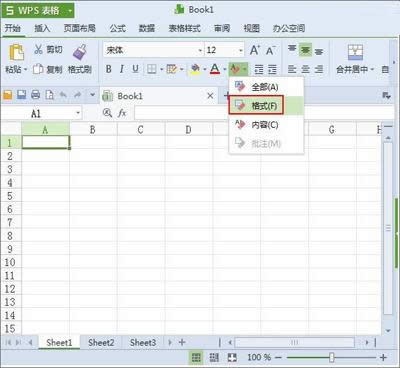Select column B header
The image size is (400, 368).
[x=93, y=129]
